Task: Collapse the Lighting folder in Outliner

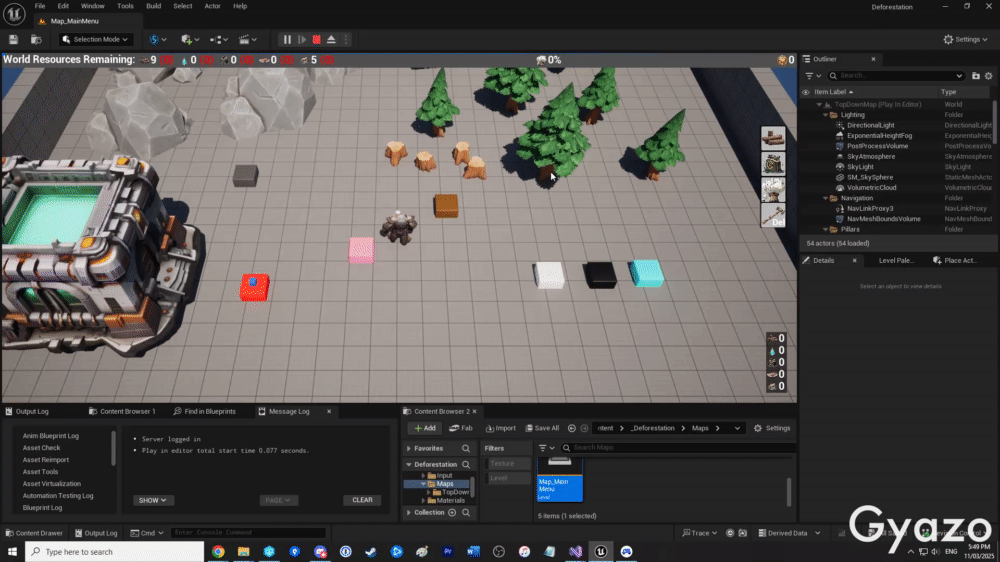Action: [827, 114]
